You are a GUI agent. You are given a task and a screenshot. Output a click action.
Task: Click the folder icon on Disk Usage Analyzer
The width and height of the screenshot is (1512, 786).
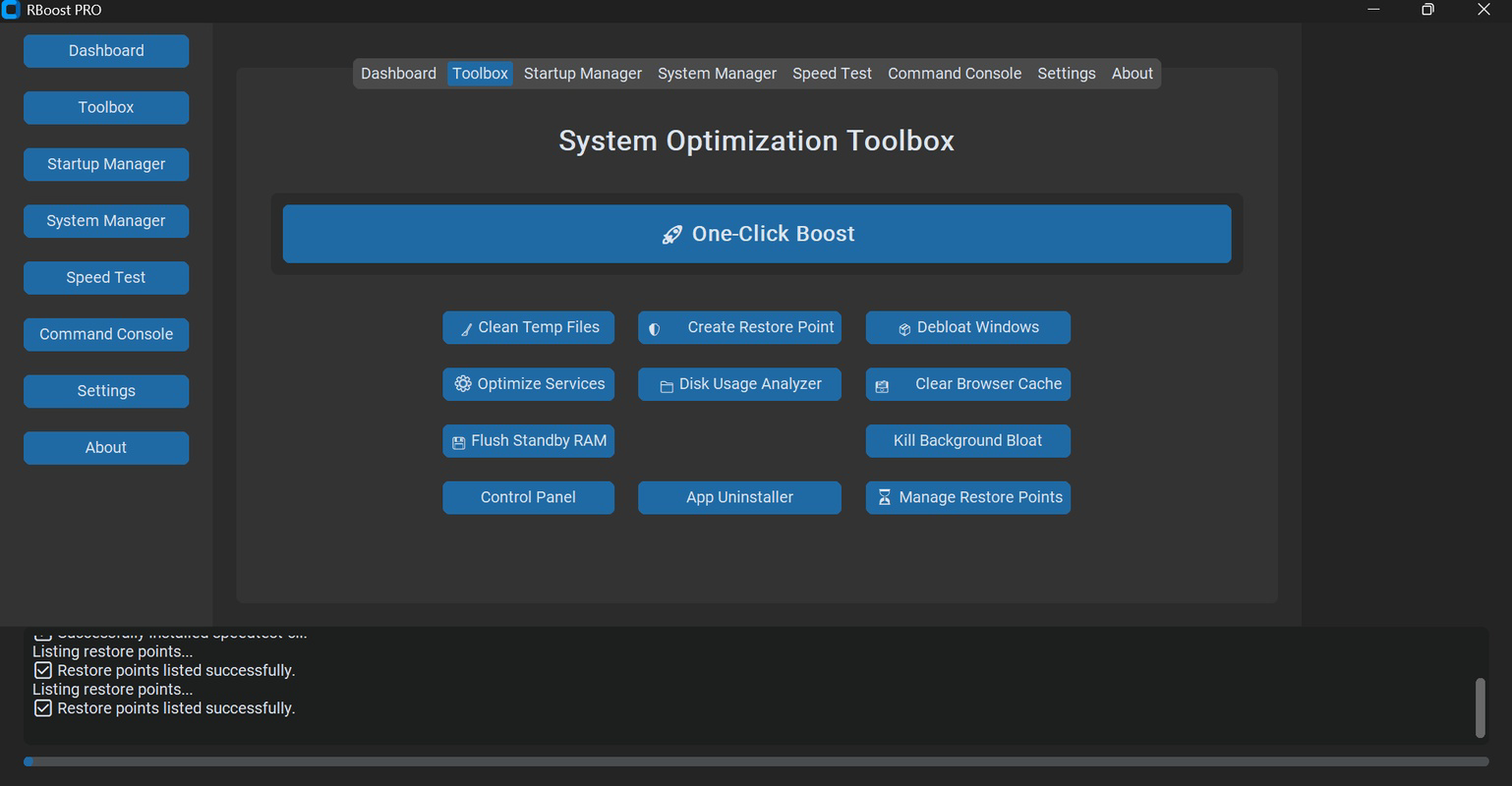(x=667, y=386)
